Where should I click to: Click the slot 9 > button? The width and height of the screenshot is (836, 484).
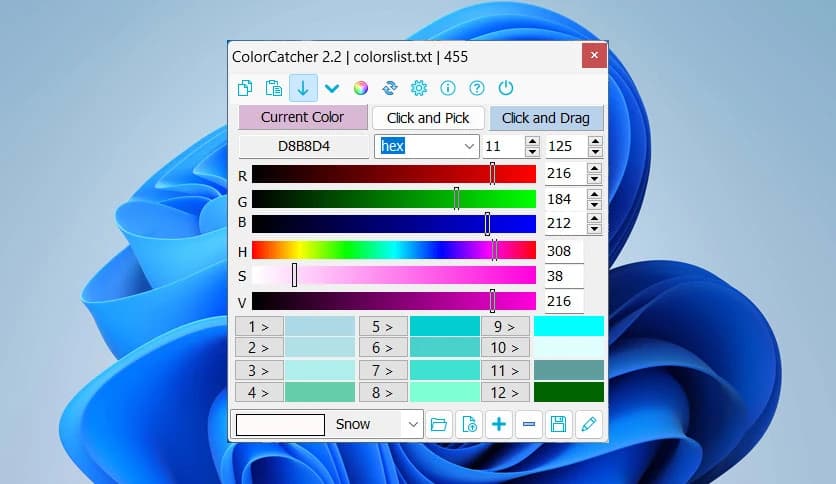505,326
